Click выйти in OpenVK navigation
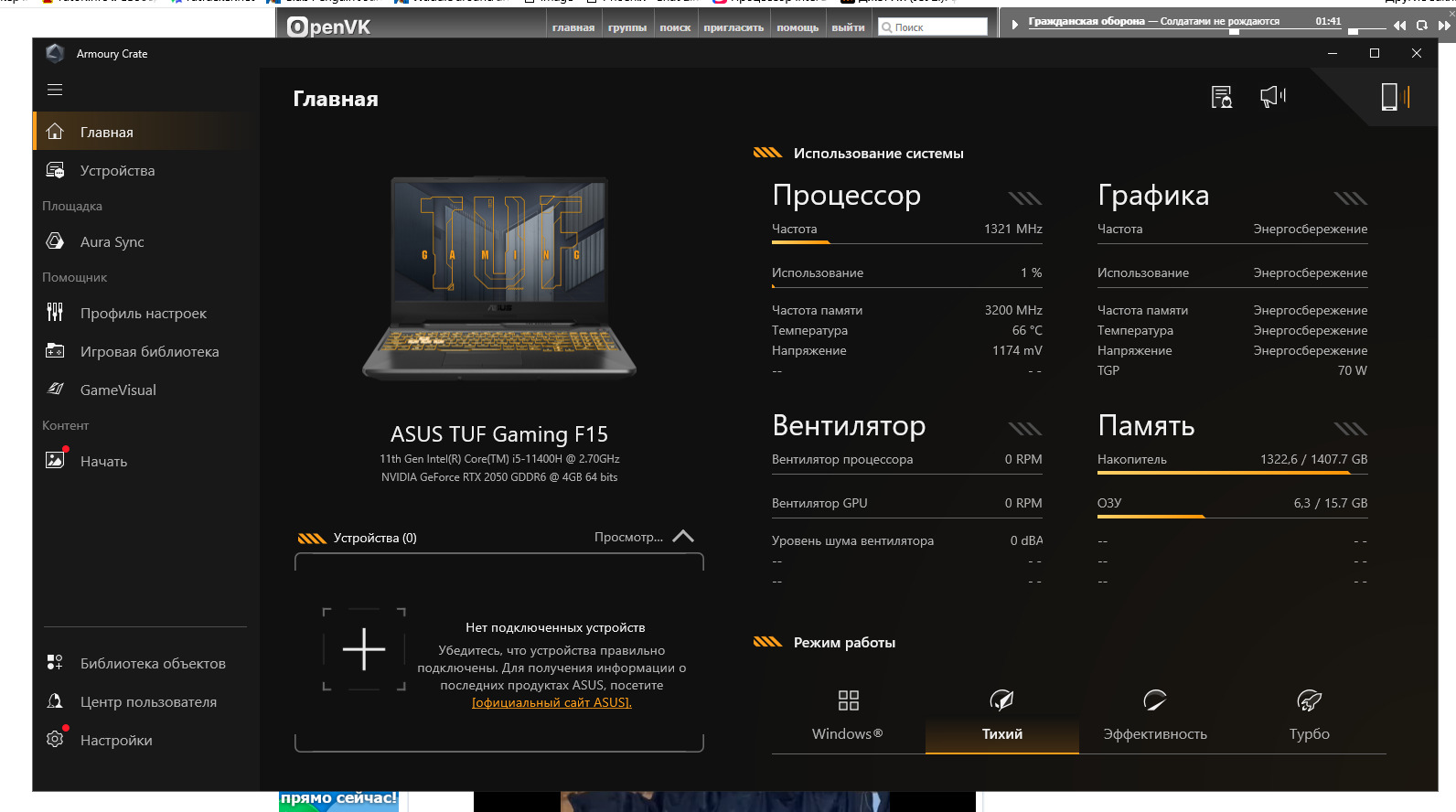Viewport: 1456px width, 812px height. pos(848,27)
